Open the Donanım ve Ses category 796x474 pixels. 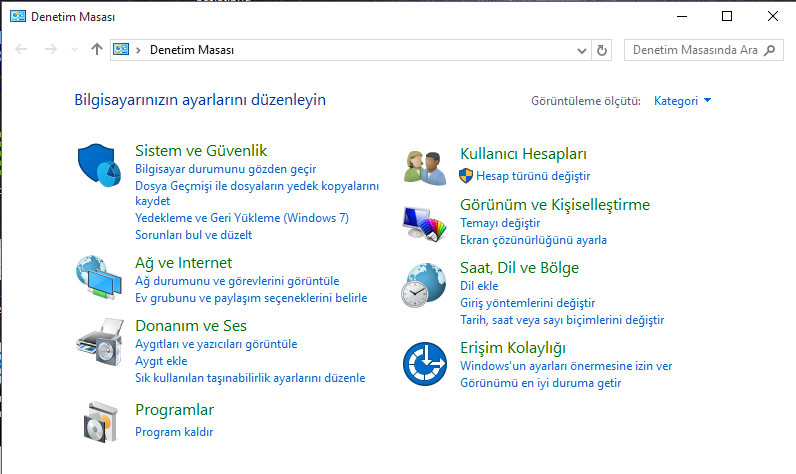(191, 326)
